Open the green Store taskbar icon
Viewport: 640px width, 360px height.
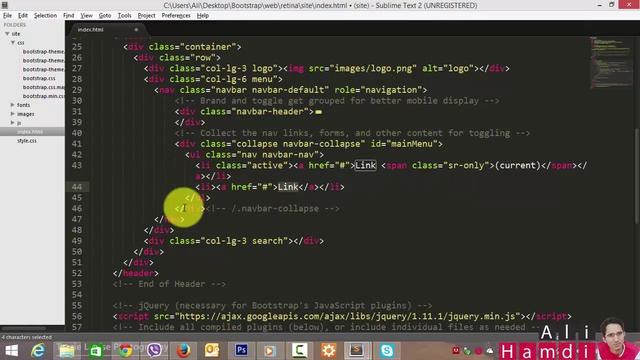tap(96, 351)
